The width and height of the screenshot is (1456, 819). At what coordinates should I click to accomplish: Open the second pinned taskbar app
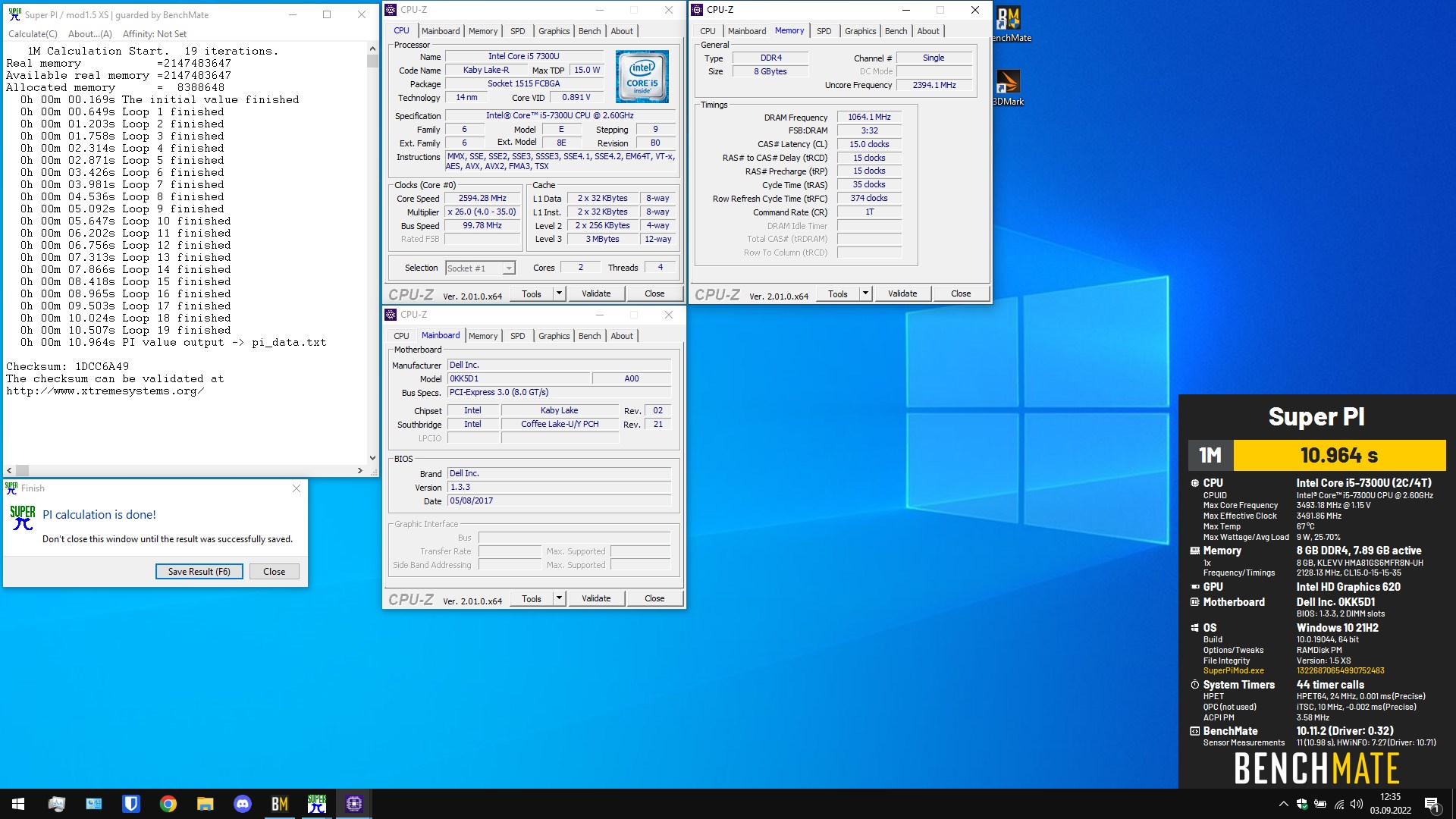point(94,804)
